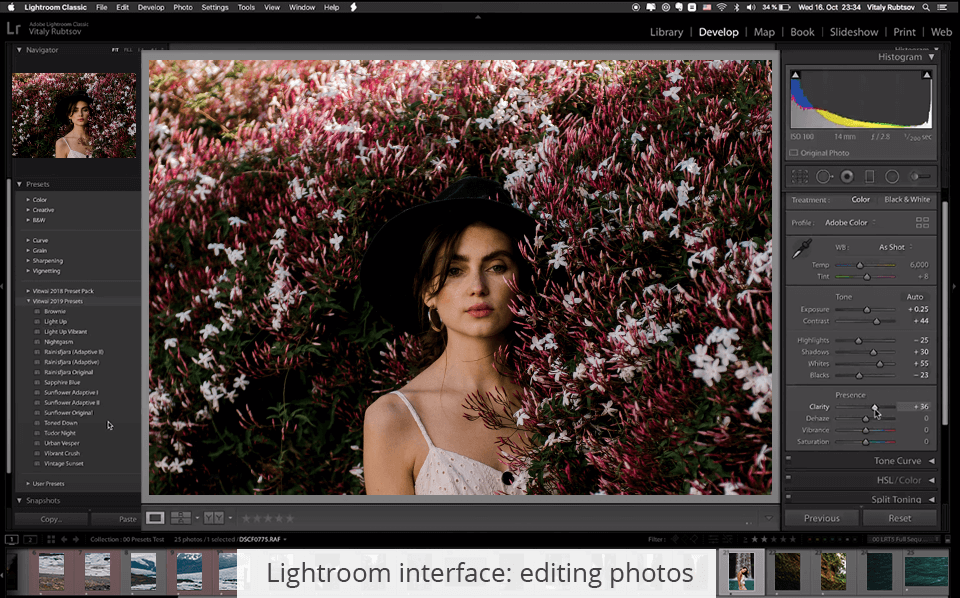Select Color treatment

pos(860,200)
